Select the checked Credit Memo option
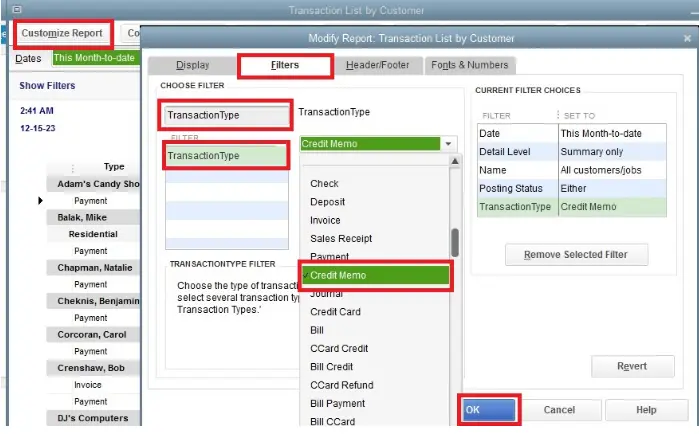The image size is (699, 434). (x=375, y=275)
